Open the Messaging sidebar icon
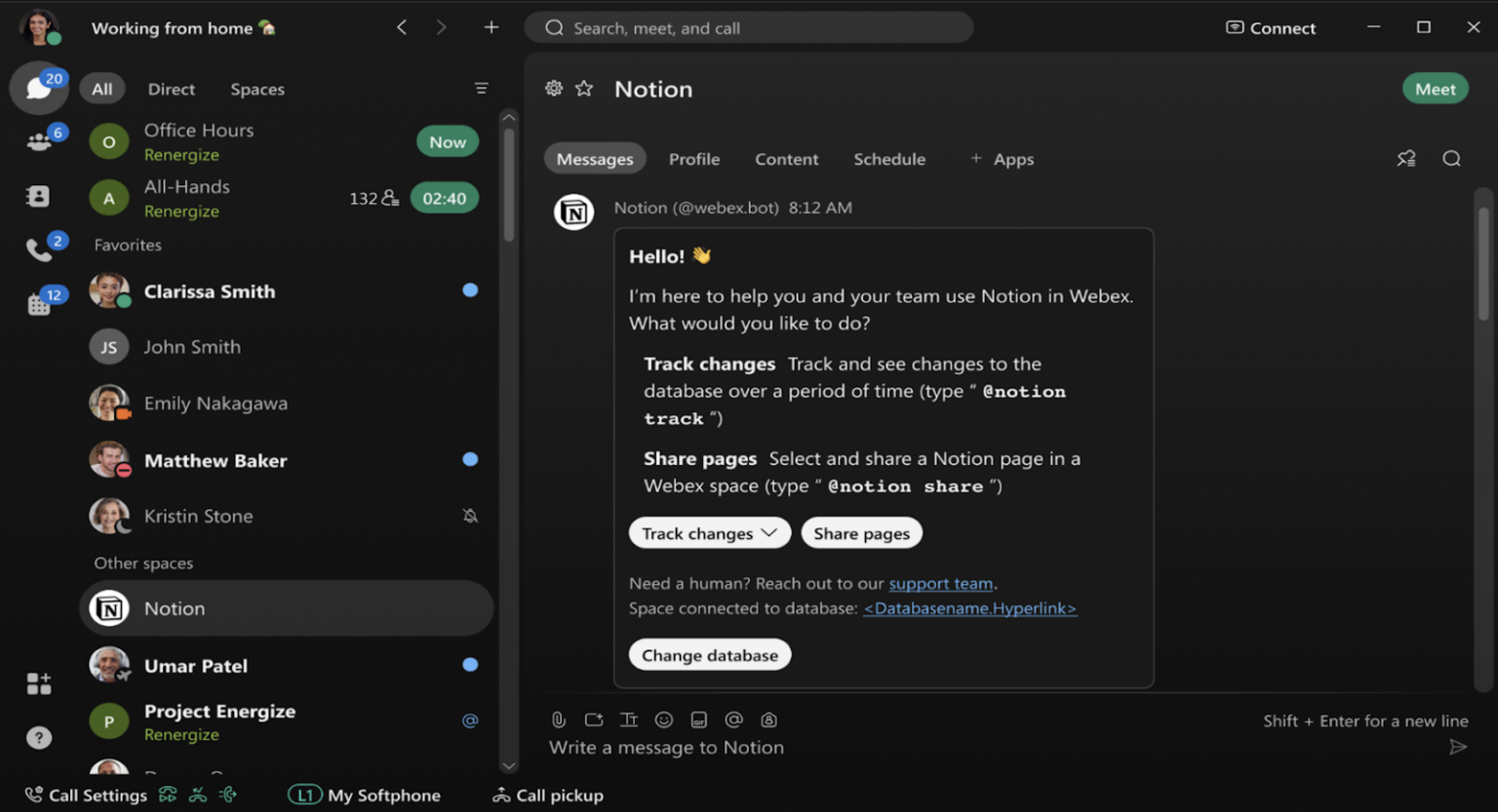 pyautogui.click(x=39, y=88)
